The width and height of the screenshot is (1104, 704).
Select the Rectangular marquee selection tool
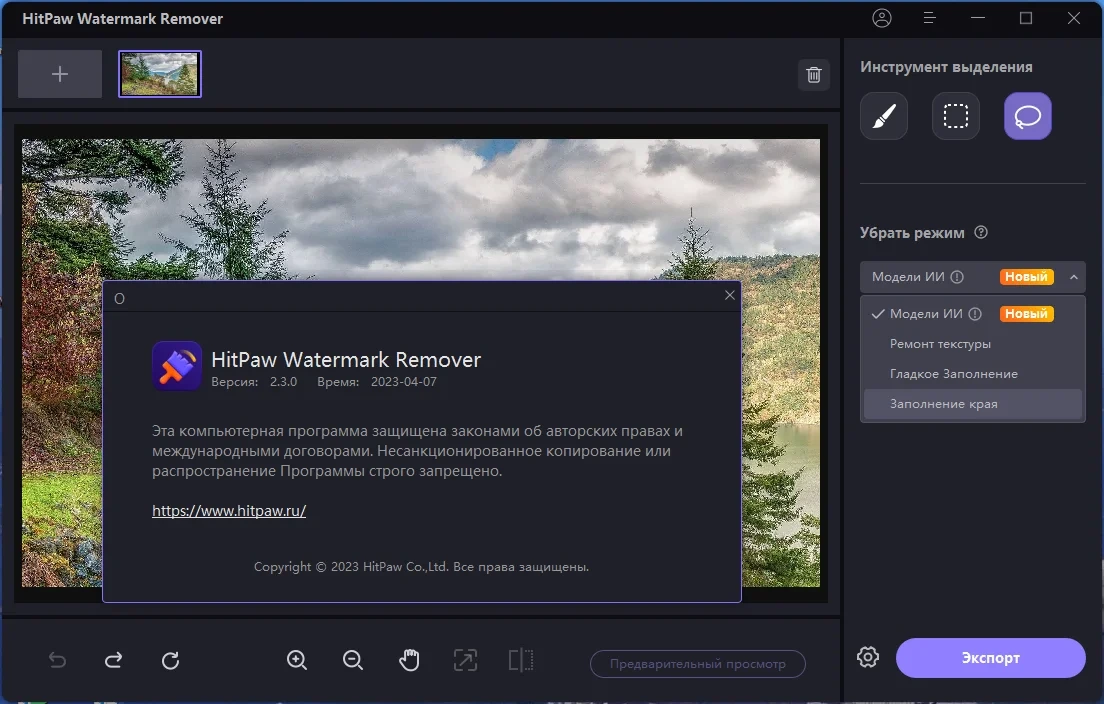(x=955, y=116)
